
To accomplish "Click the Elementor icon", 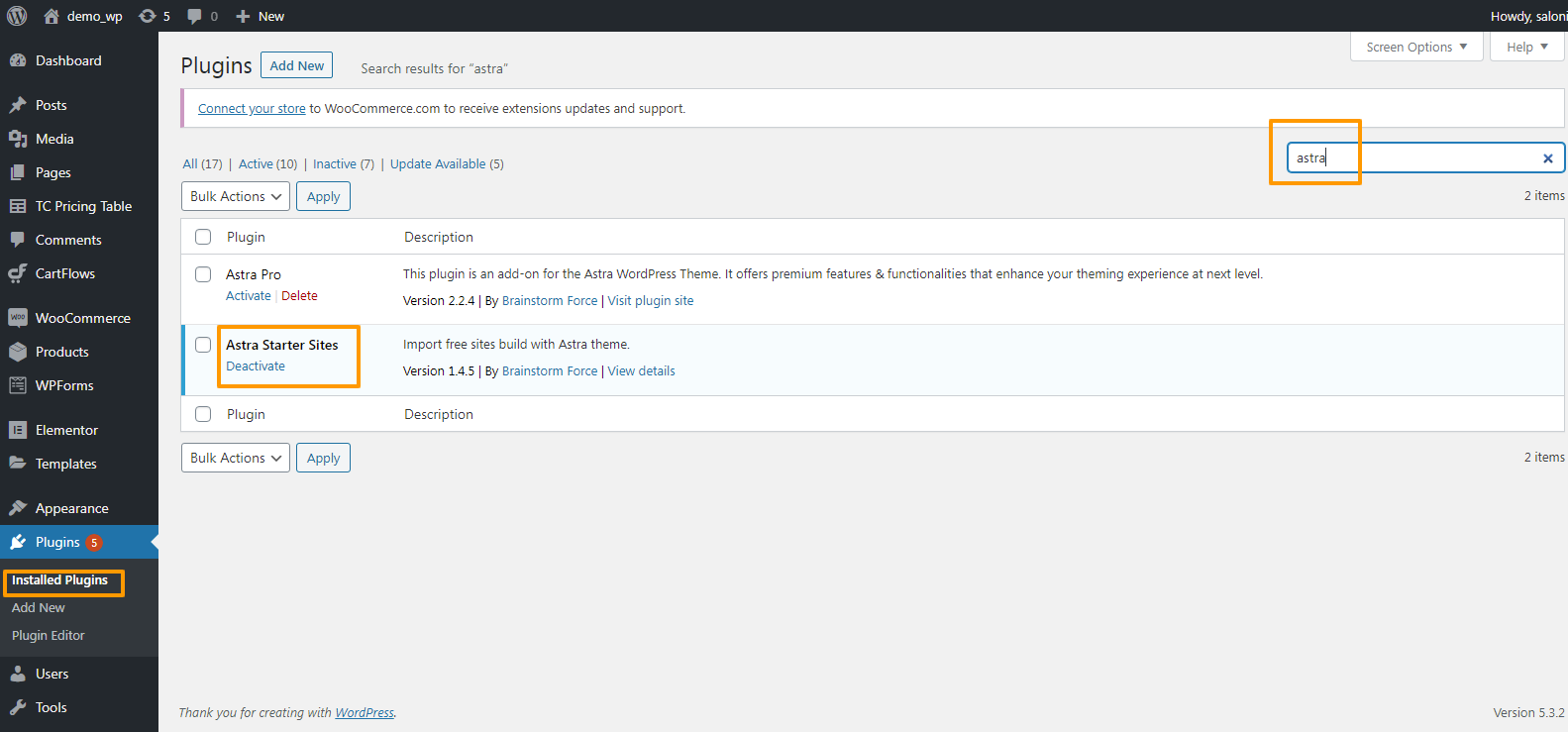I will 18,430.
